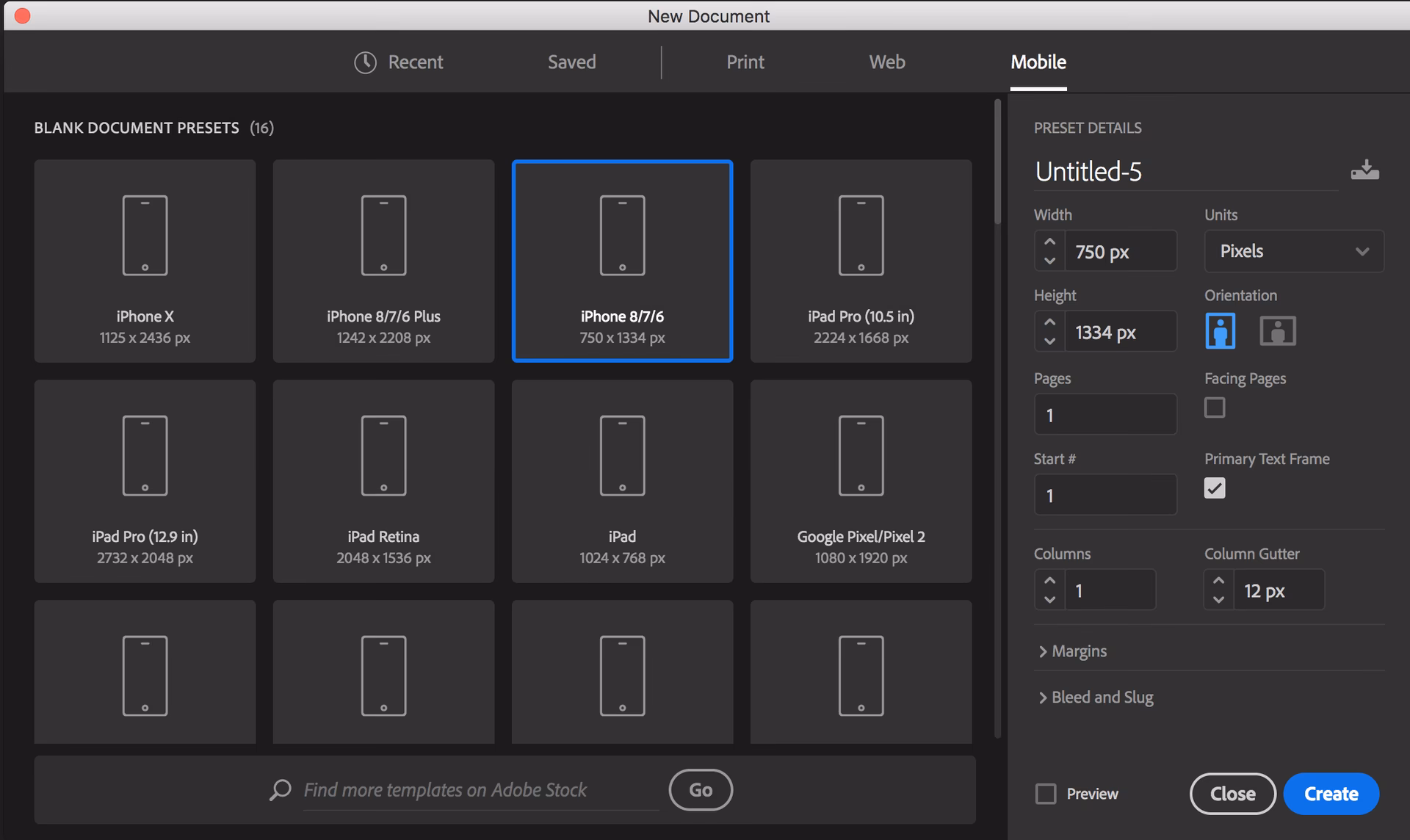Switch to landscape orientation
Viewport: 1410px width, 840px height.
1278,330
